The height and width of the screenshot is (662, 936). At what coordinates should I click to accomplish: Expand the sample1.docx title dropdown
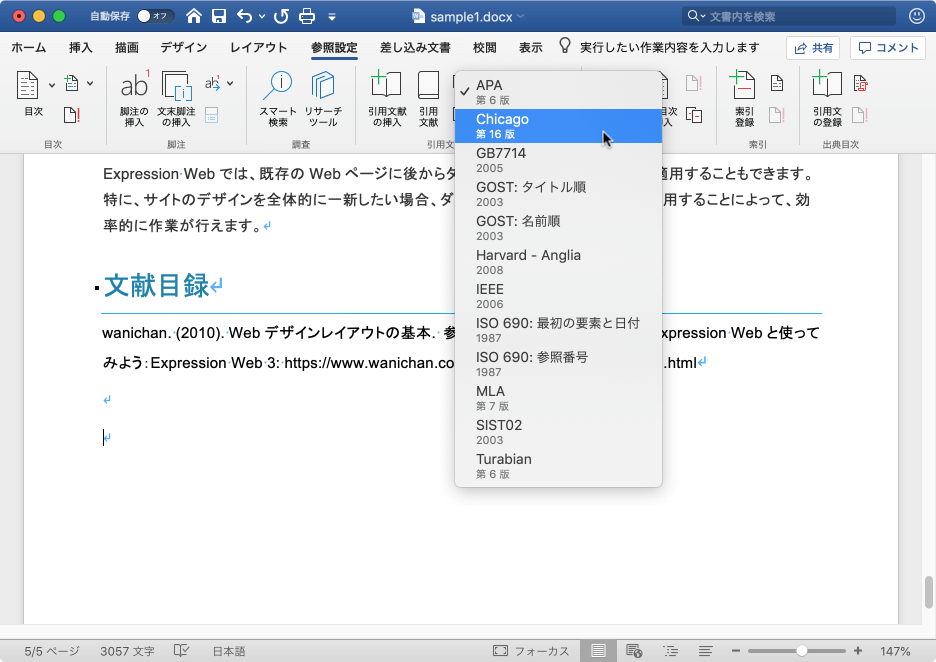521,16
